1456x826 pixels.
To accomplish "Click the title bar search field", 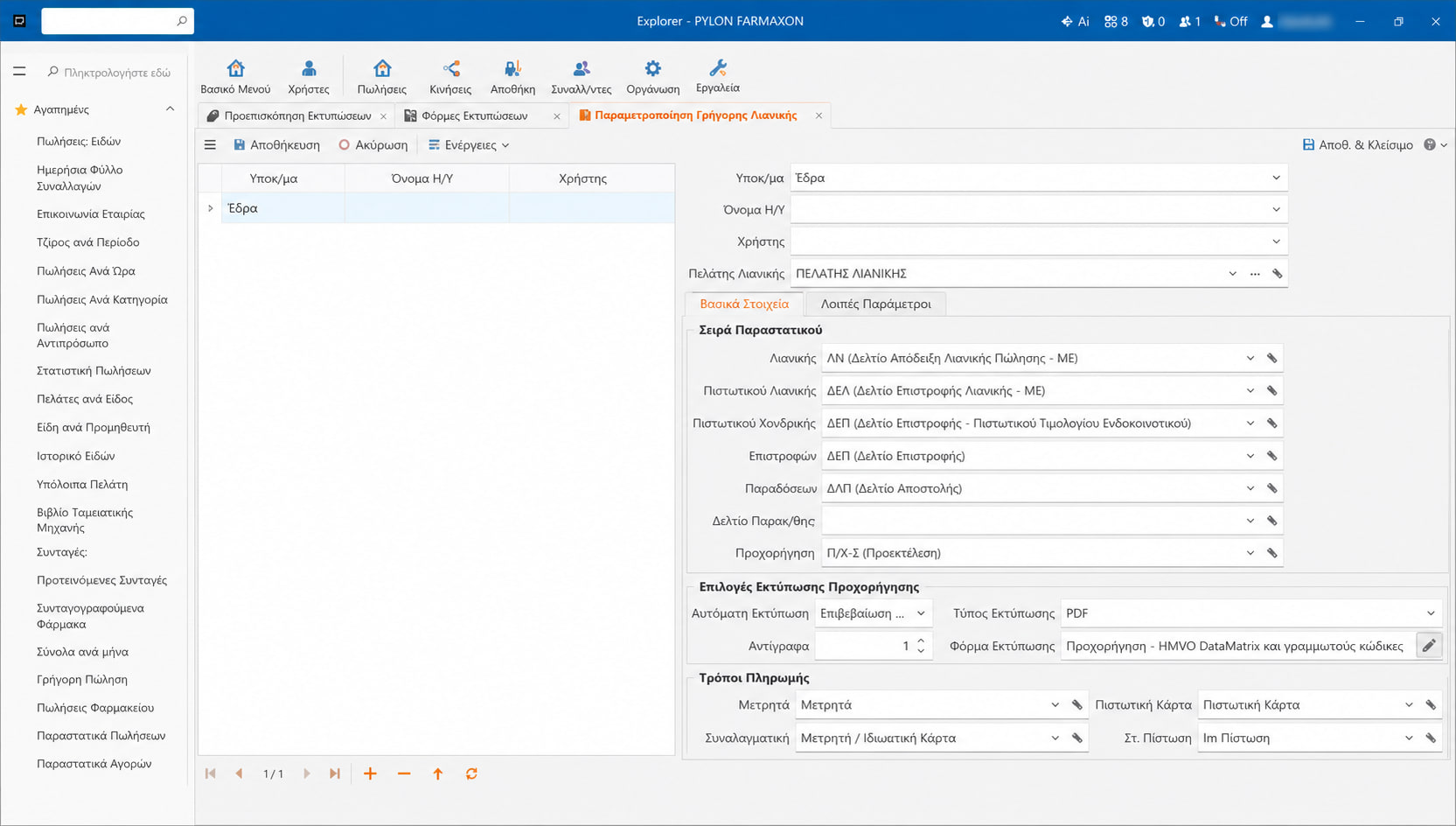I will point(117,21).
